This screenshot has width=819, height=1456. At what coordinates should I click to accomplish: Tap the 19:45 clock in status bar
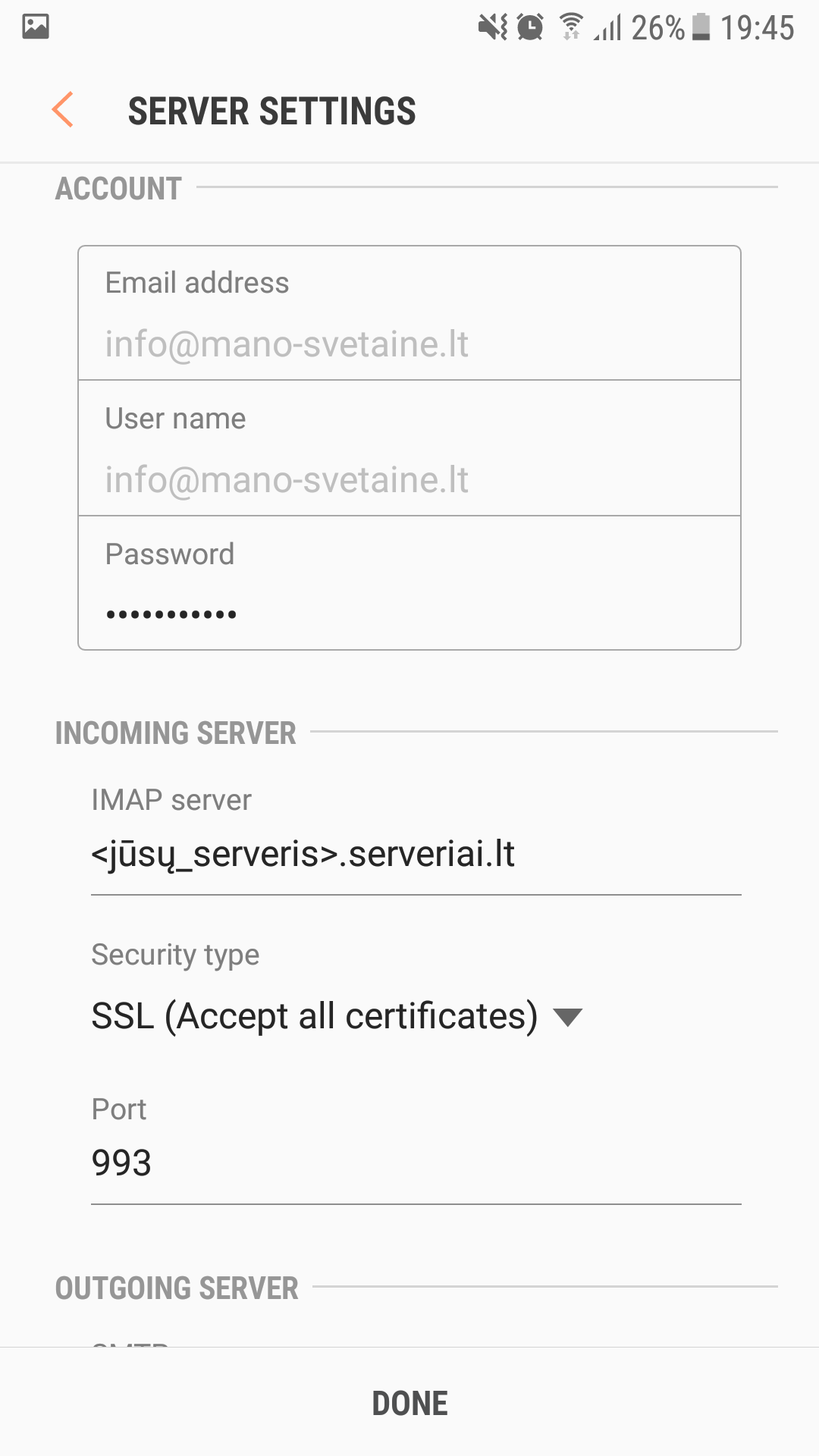click(757, 28)
